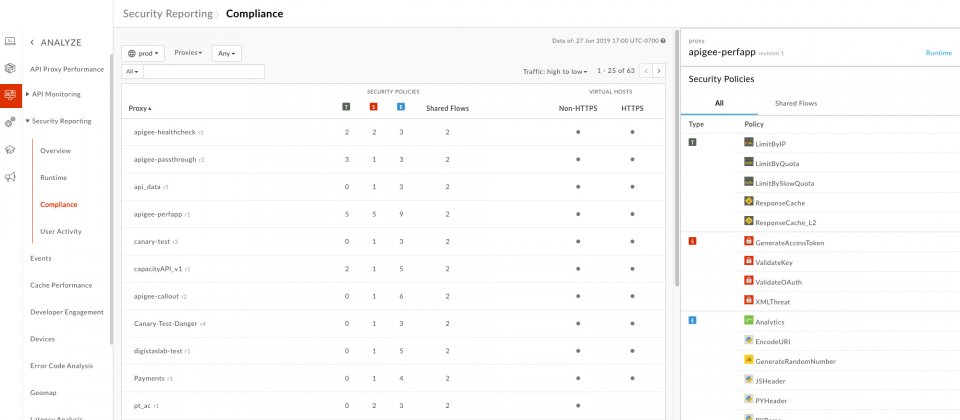Click the sidebar vertical scrollbar

[x=111, y=199]
